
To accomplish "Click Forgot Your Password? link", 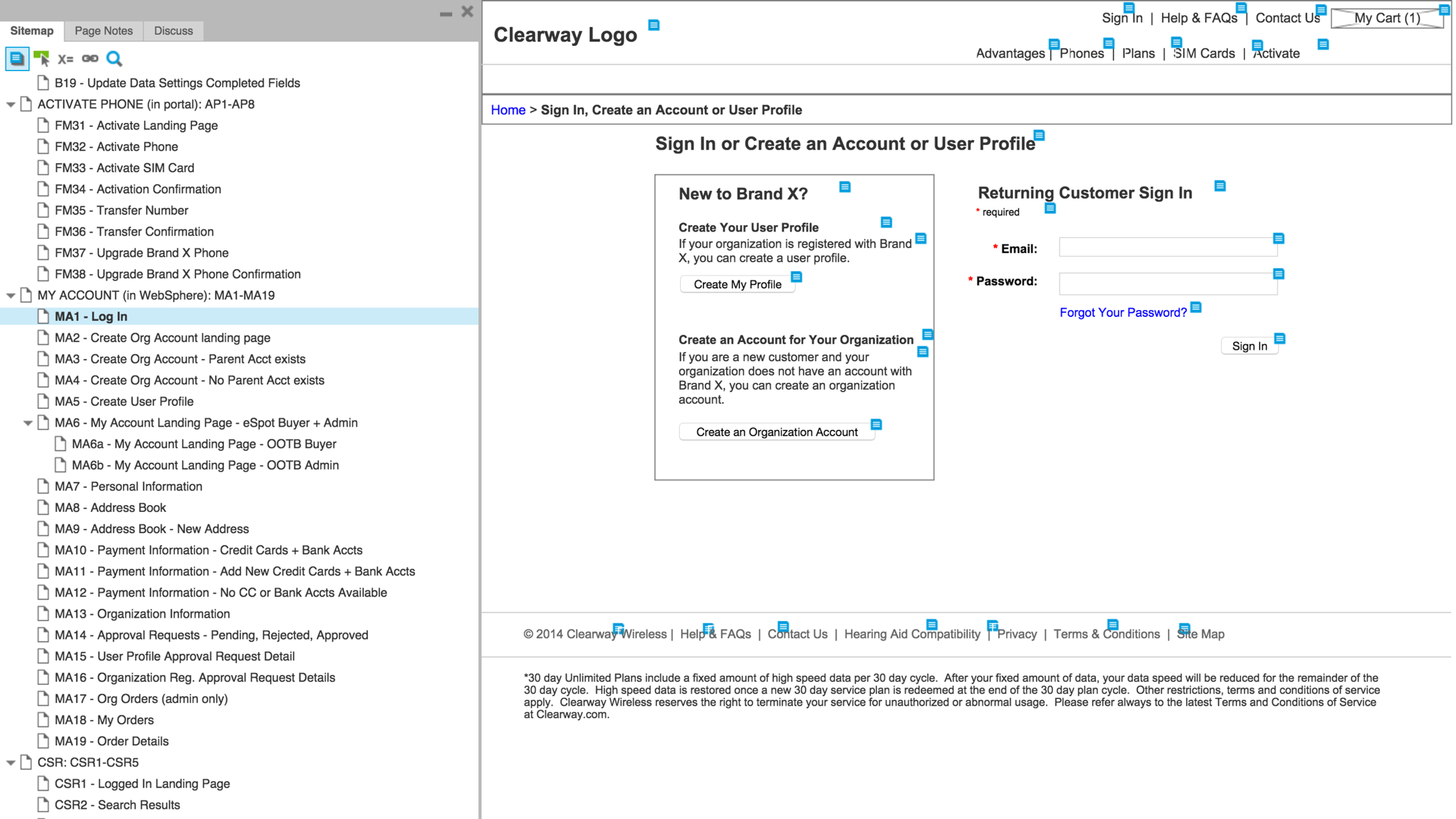I will [1123, 313].
